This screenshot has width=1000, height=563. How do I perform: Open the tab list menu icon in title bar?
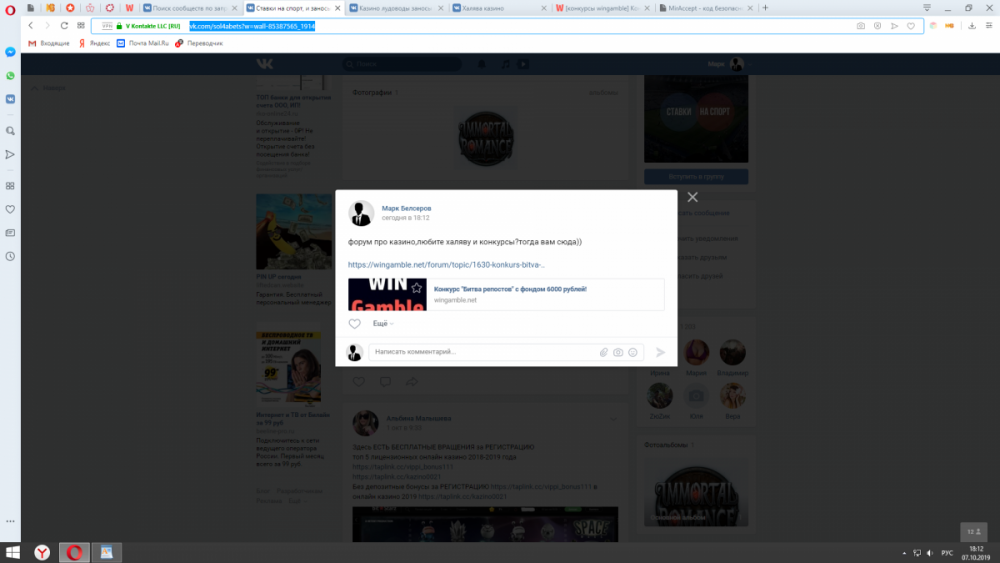[927, 8]
